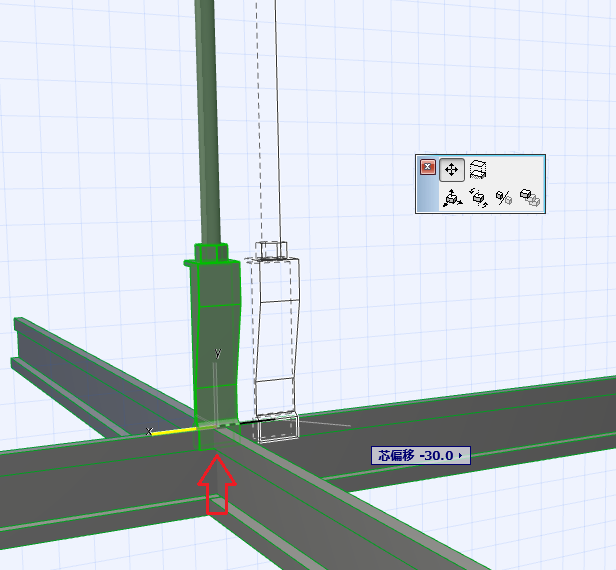The width and height of the screenshot is (616, 570).
Task: Click the y axis label
Action: [x=218, y=352]
